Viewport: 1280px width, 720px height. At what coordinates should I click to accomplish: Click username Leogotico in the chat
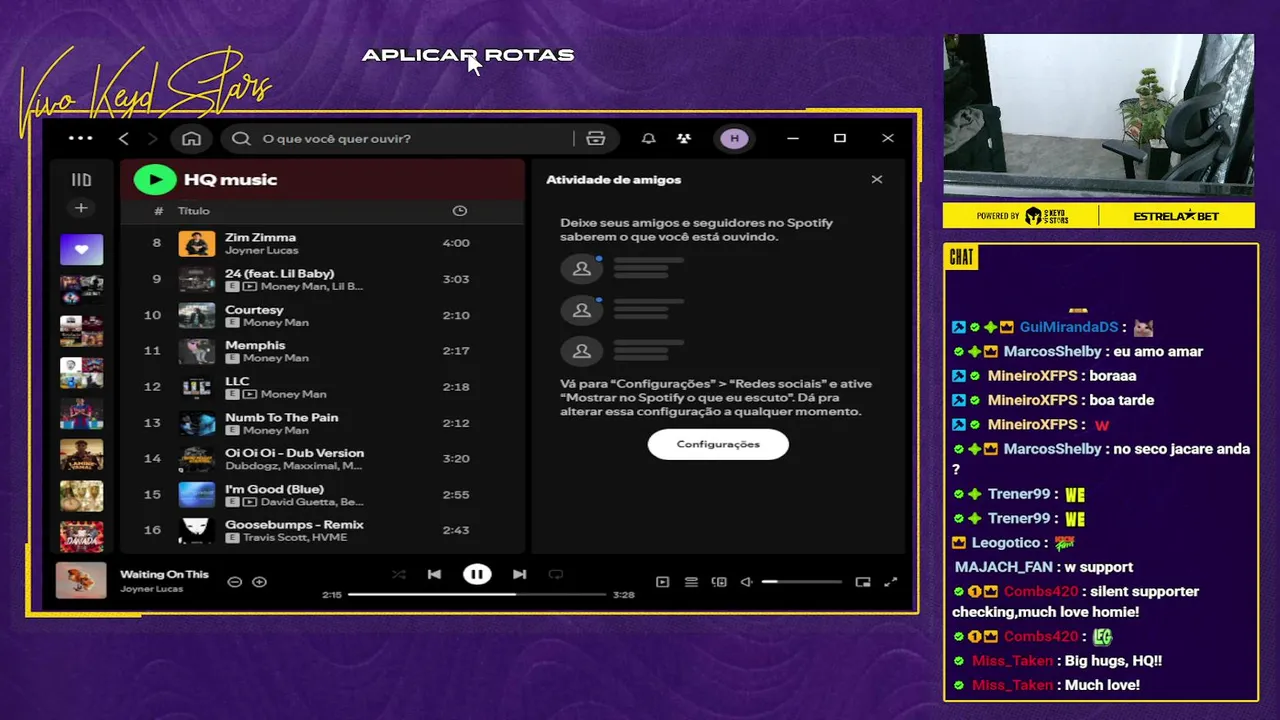tap(1006, 542)
